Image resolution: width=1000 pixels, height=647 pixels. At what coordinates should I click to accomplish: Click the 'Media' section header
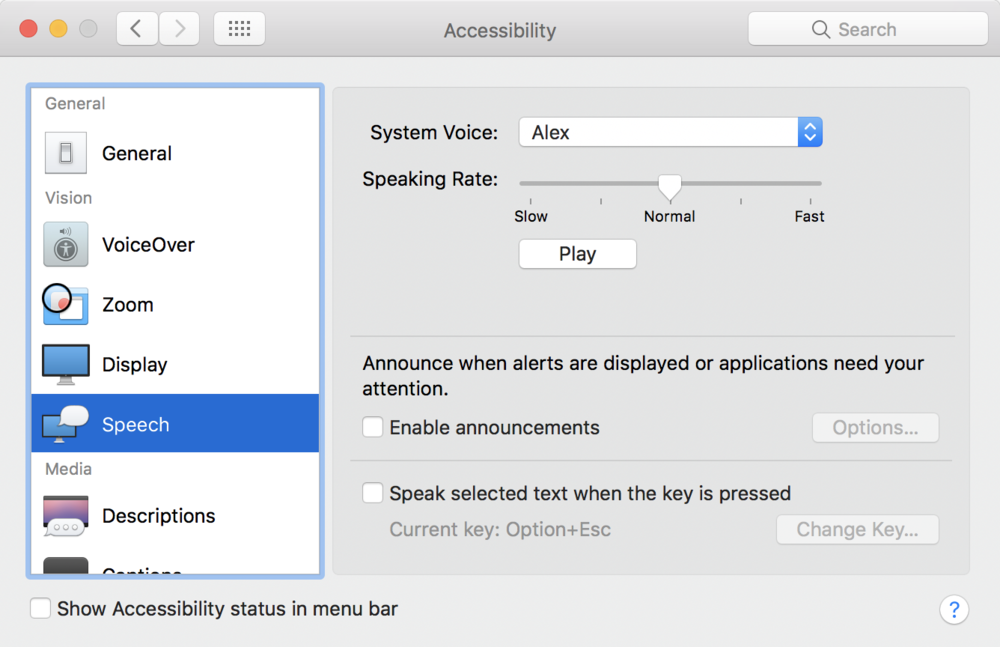tap(68, 469)
